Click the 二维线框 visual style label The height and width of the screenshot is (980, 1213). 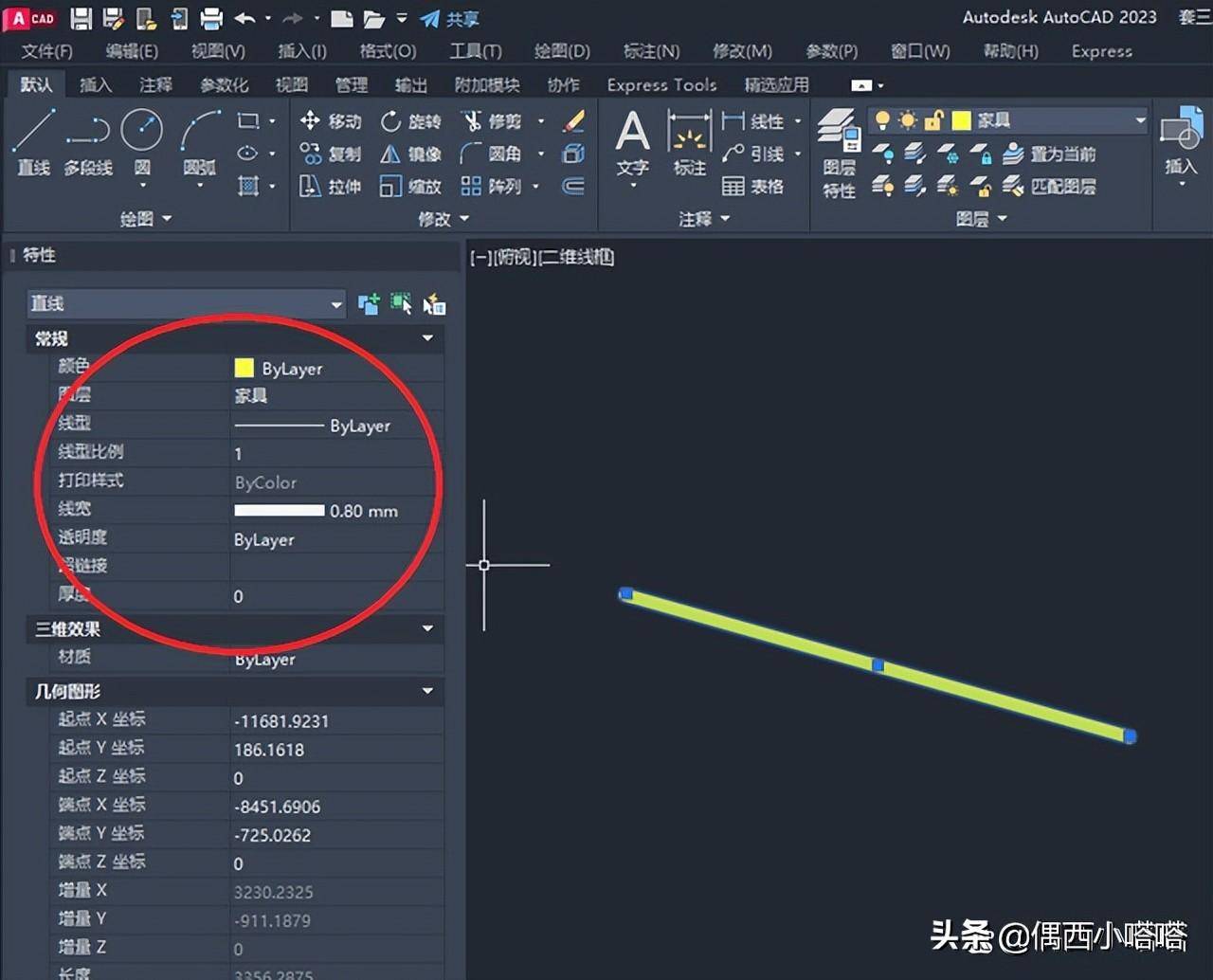[x=576, y=257]
